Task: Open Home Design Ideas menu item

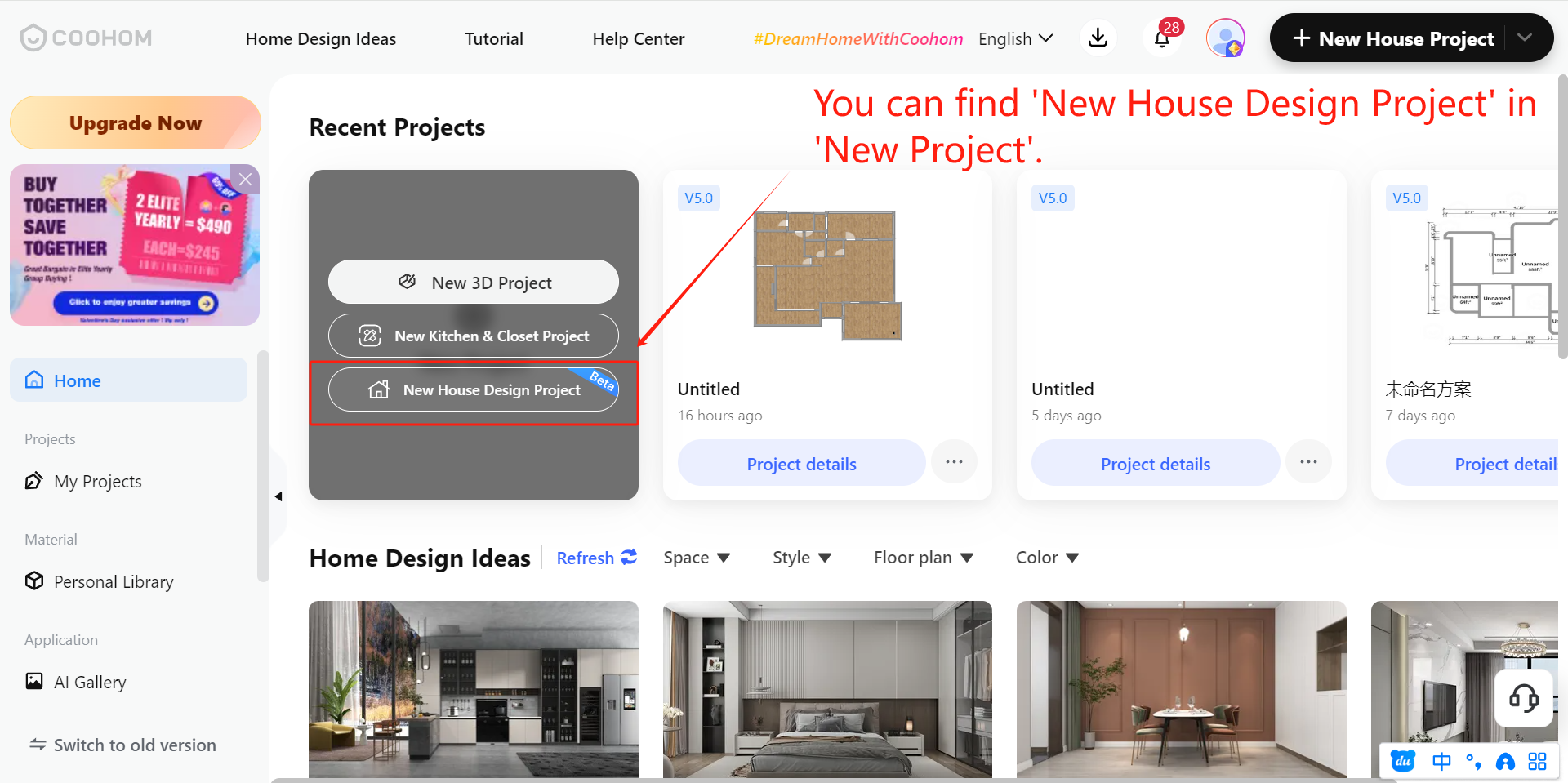Action: pyautogui.click(x=321, y=38)
